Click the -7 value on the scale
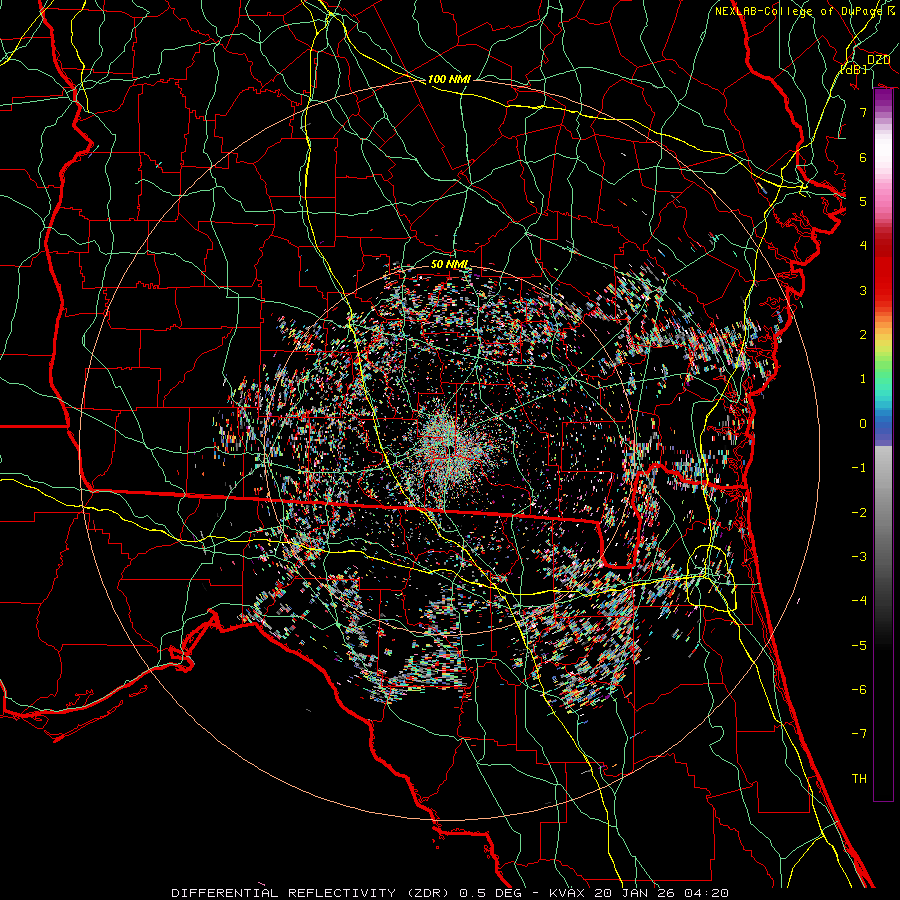The width and height of the screenshot is (900, 900). pyautogui.click(x=859, y=734)
